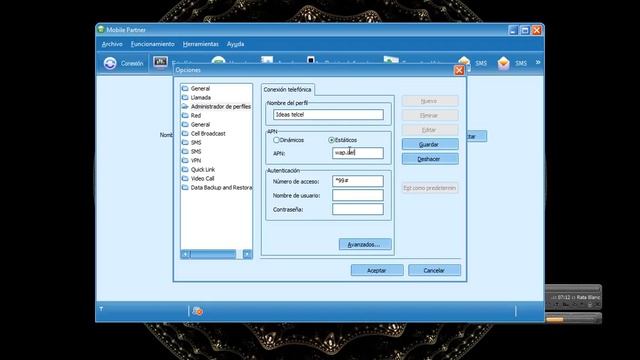Click the SMS envelope icon beside the » chevron

tap(503, 63)
